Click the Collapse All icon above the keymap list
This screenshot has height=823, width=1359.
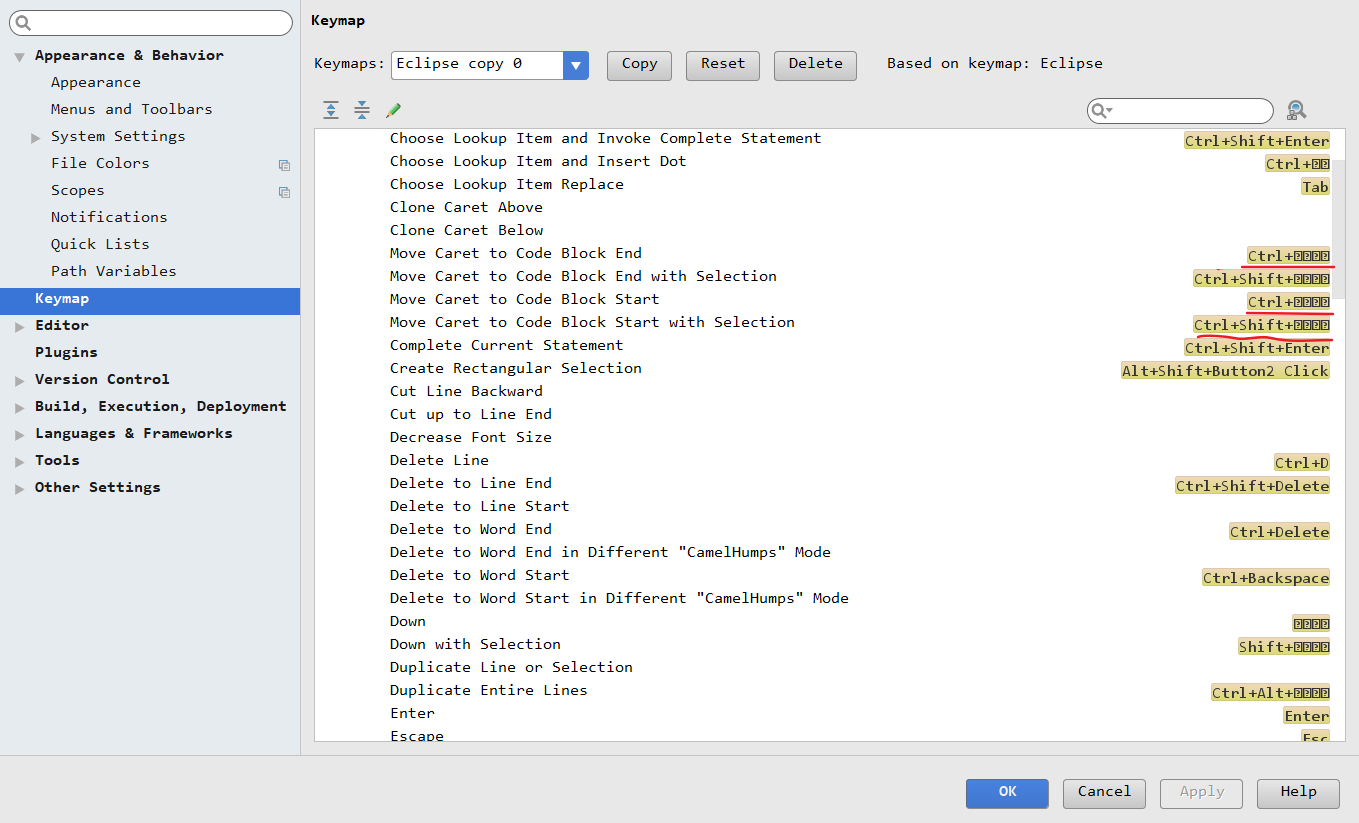[x=362, y=110]
